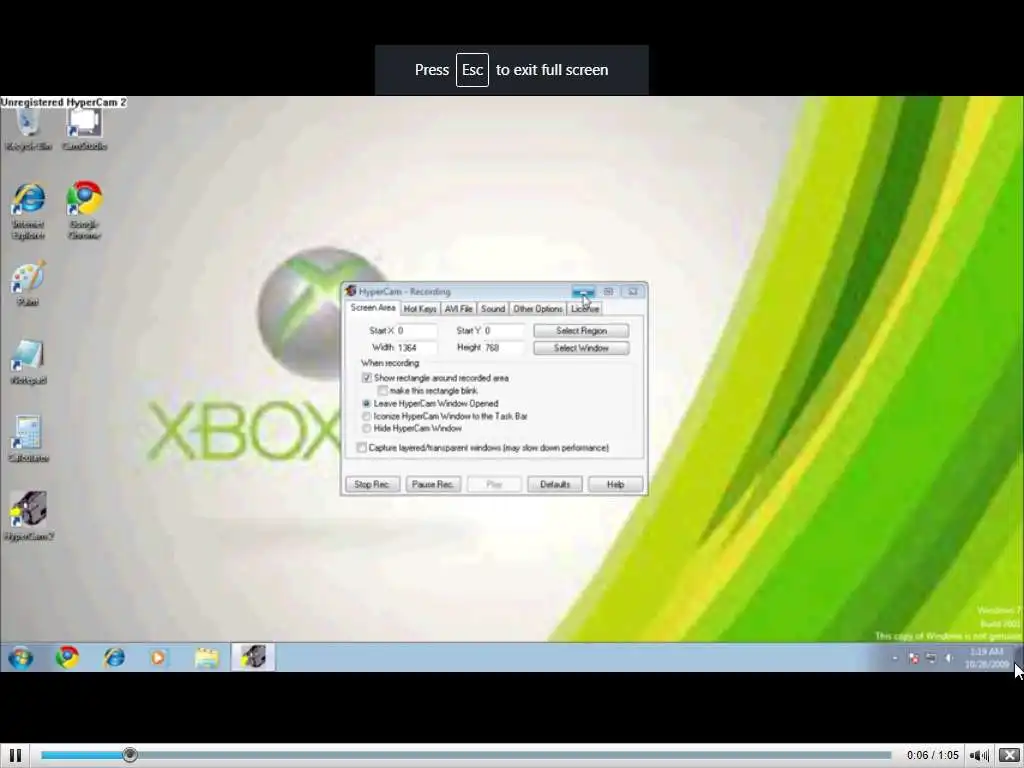Screen dimensions: 1024x768
Task: Click the Select Region button
Action: (x=581, y=330)
